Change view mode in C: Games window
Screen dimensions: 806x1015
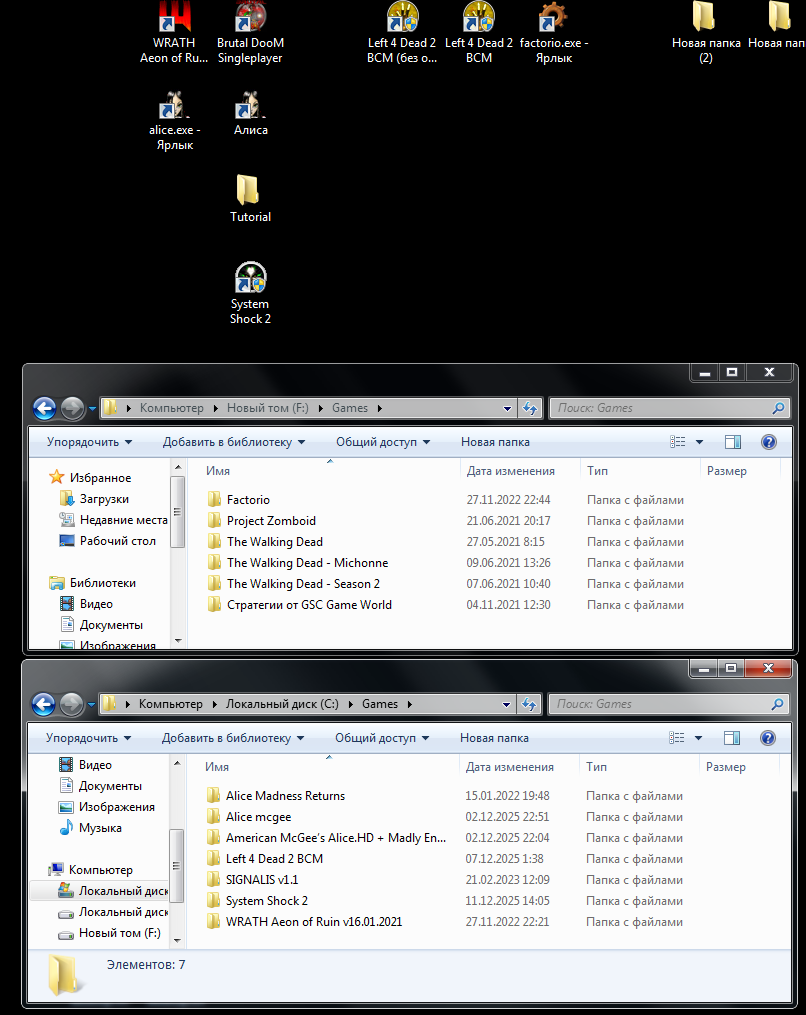tap(677, 738)
